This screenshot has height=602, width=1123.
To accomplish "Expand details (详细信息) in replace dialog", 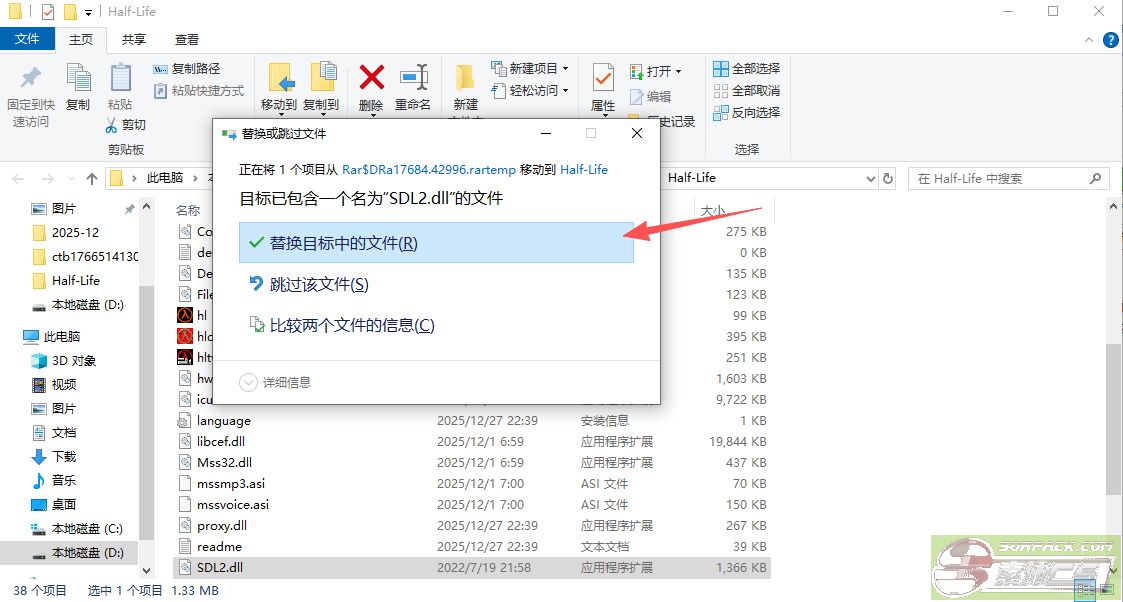I will click(x=249, y=382).
